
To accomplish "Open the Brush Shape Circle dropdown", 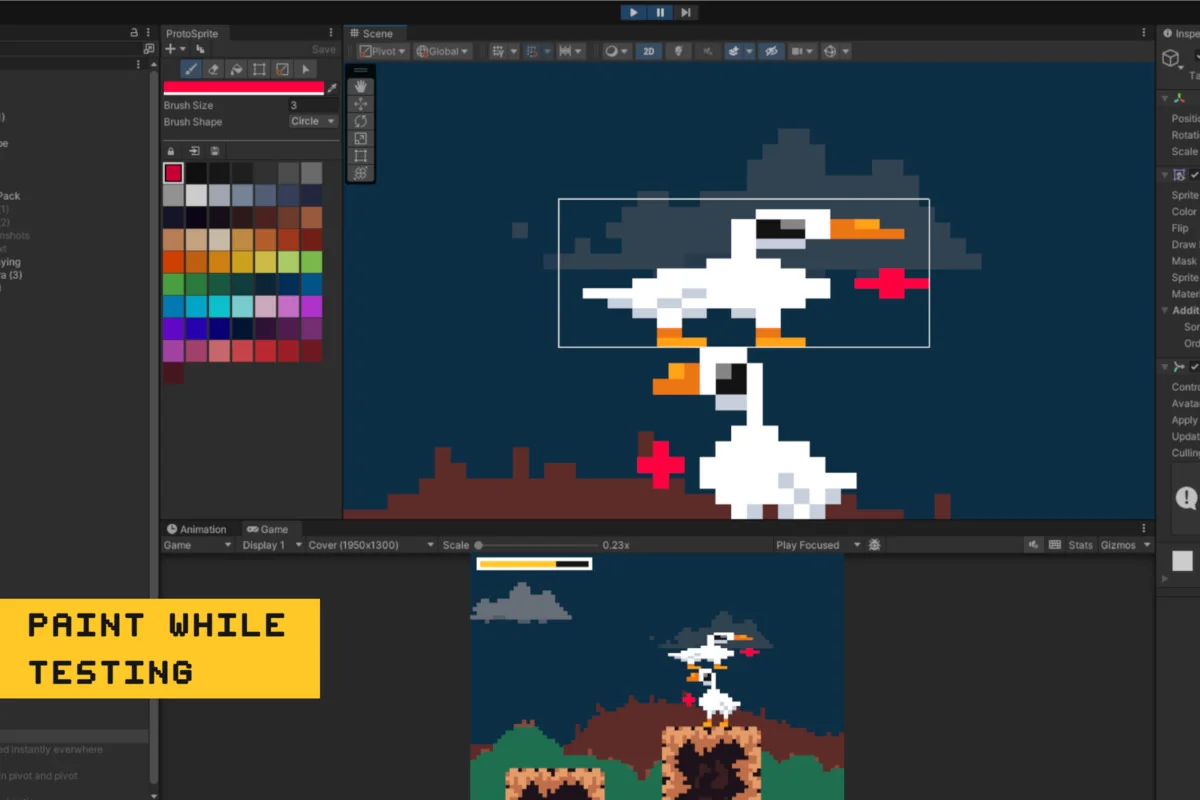I will coord(313,121).
